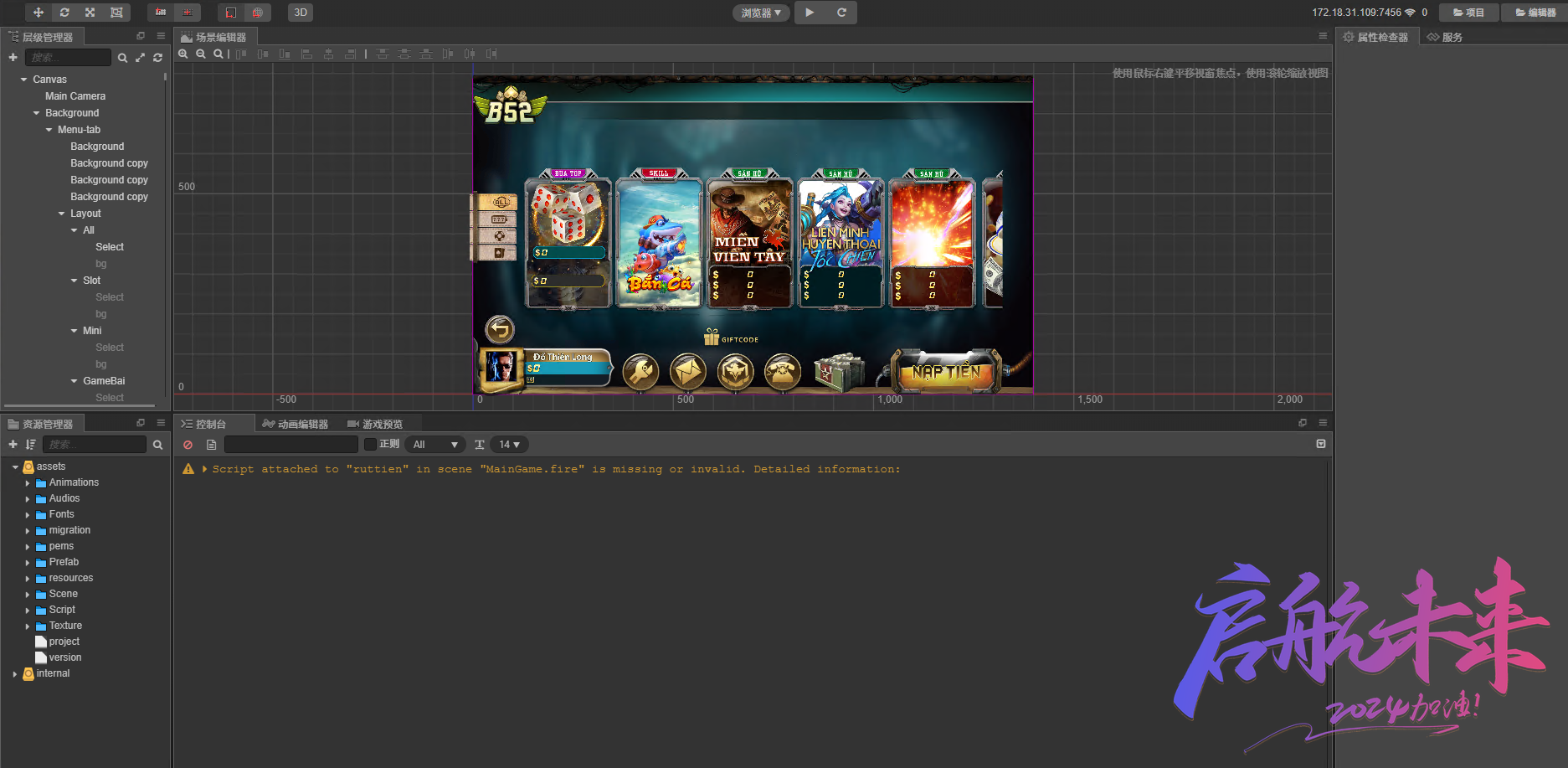Click the hierarchy search magnifier icon
1568x768 pixels.
pyautogui.click(x=122, y=58)
